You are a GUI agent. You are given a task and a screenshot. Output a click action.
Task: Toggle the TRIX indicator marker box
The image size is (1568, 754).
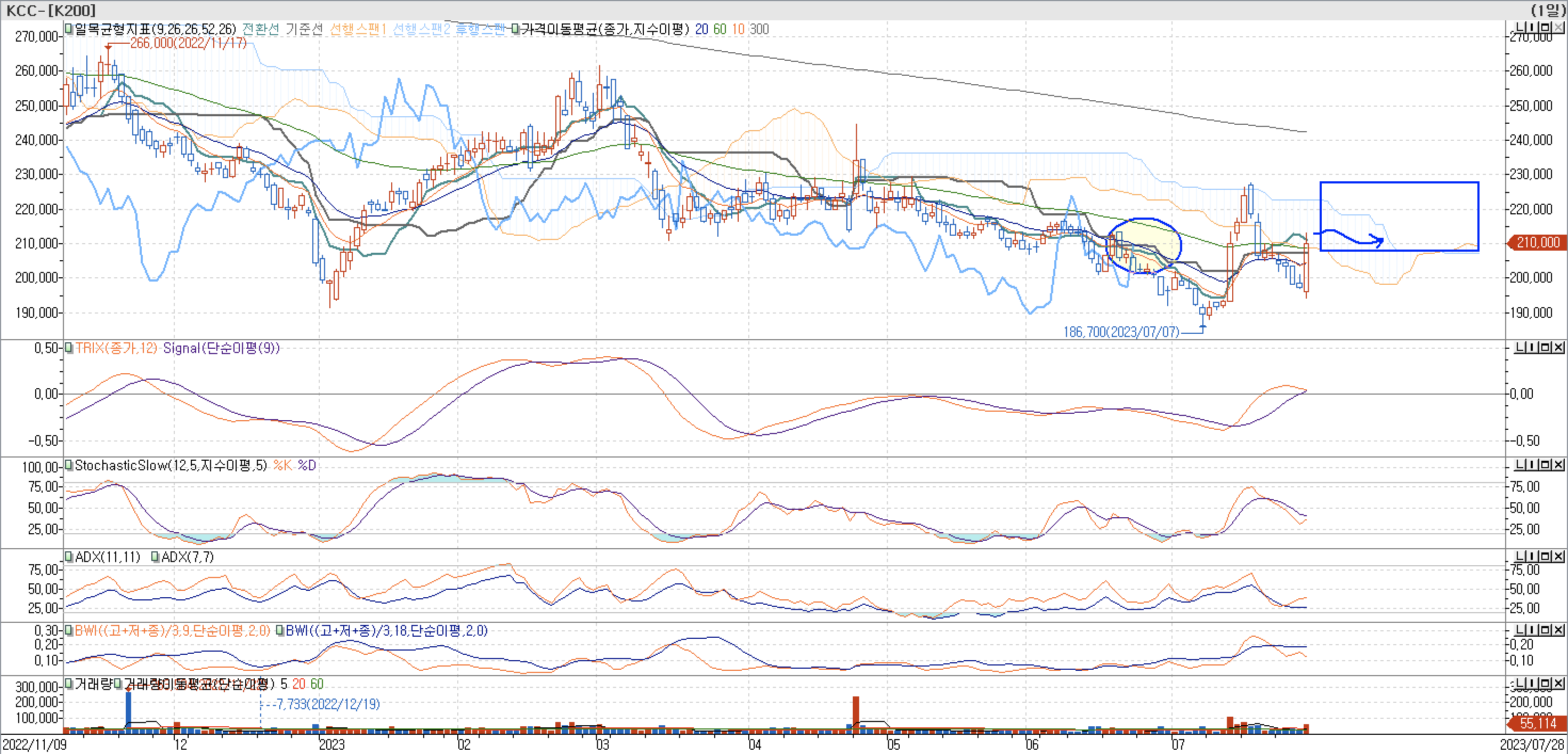click(69, 348)
